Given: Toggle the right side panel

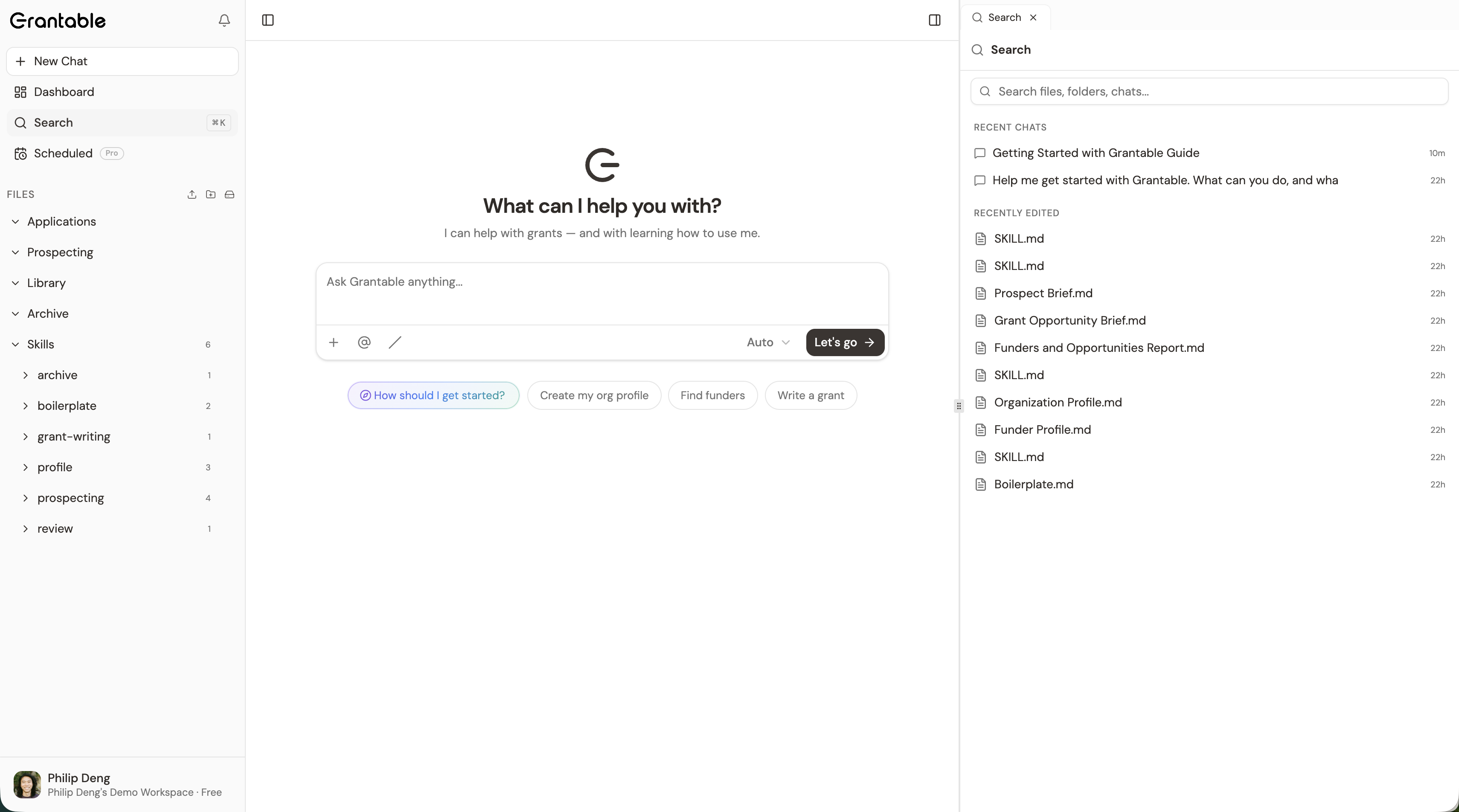Looking at the screenshot, I should pyautogui.click(x=934, y=20).
